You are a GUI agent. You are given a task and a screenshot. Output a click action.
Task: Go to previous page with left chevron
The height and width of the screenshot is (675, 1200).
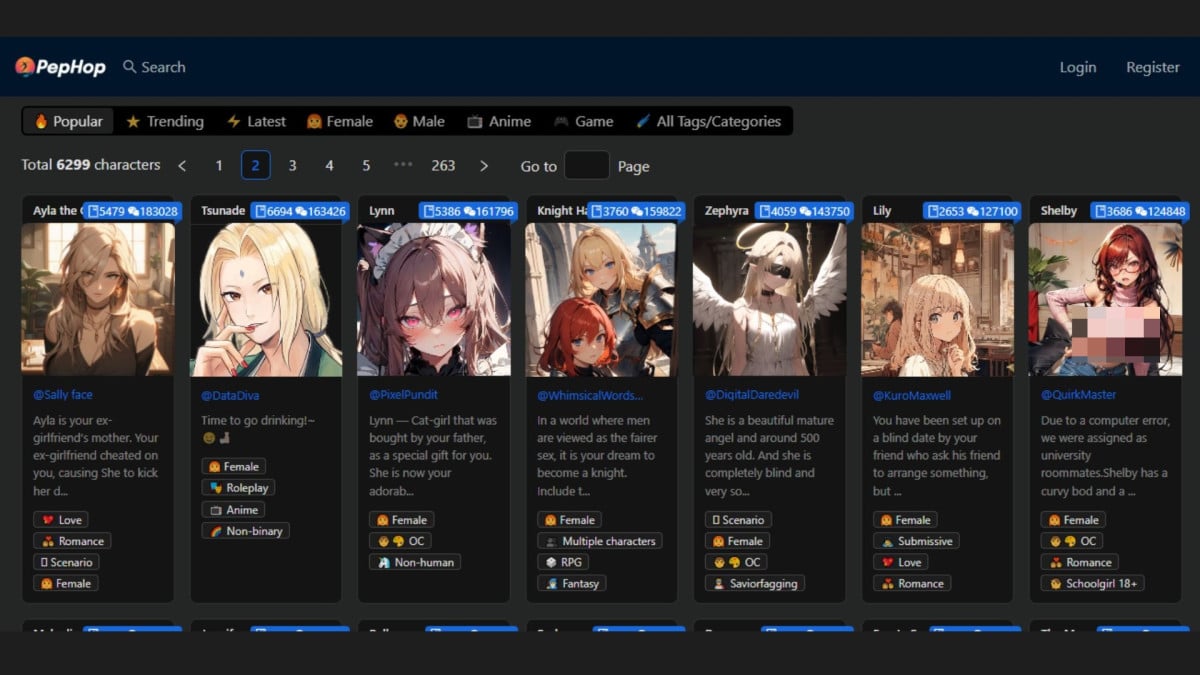[182, 166]
